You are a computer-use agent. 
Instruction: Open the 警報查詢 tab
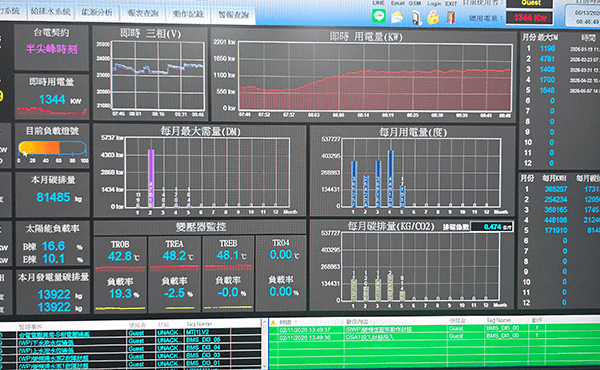point(233,15)
